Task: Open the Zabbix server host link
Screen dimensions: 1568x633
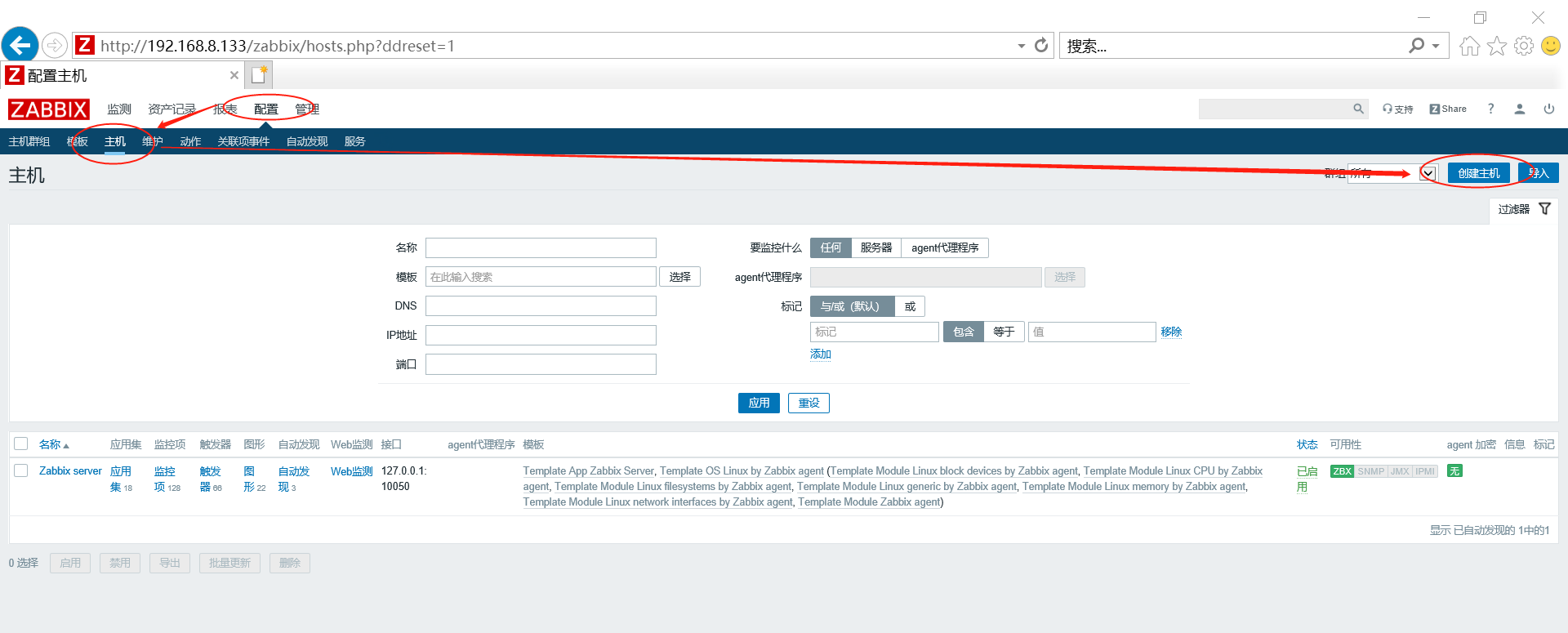Action: (x=70, y=471)
